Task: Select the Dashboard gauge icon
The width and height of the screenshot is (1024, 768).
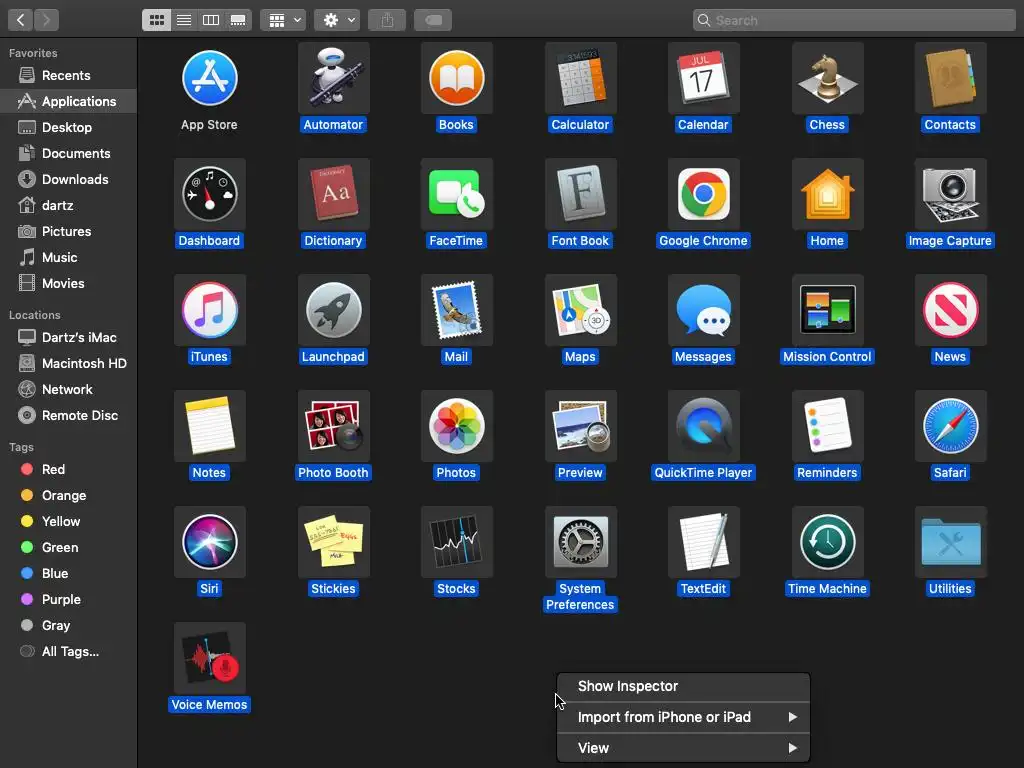Action: 210,194
